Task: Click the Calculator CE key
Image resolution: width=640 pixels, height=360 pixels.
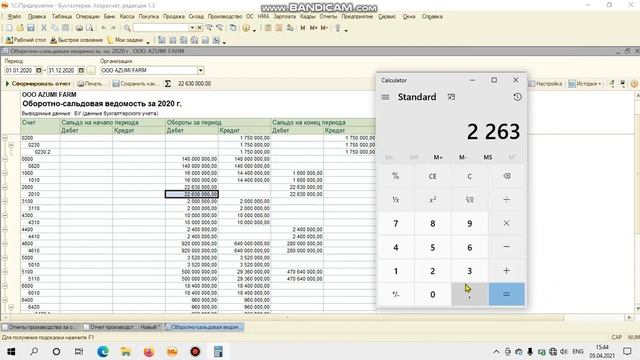Action: (x=433, y=176)
